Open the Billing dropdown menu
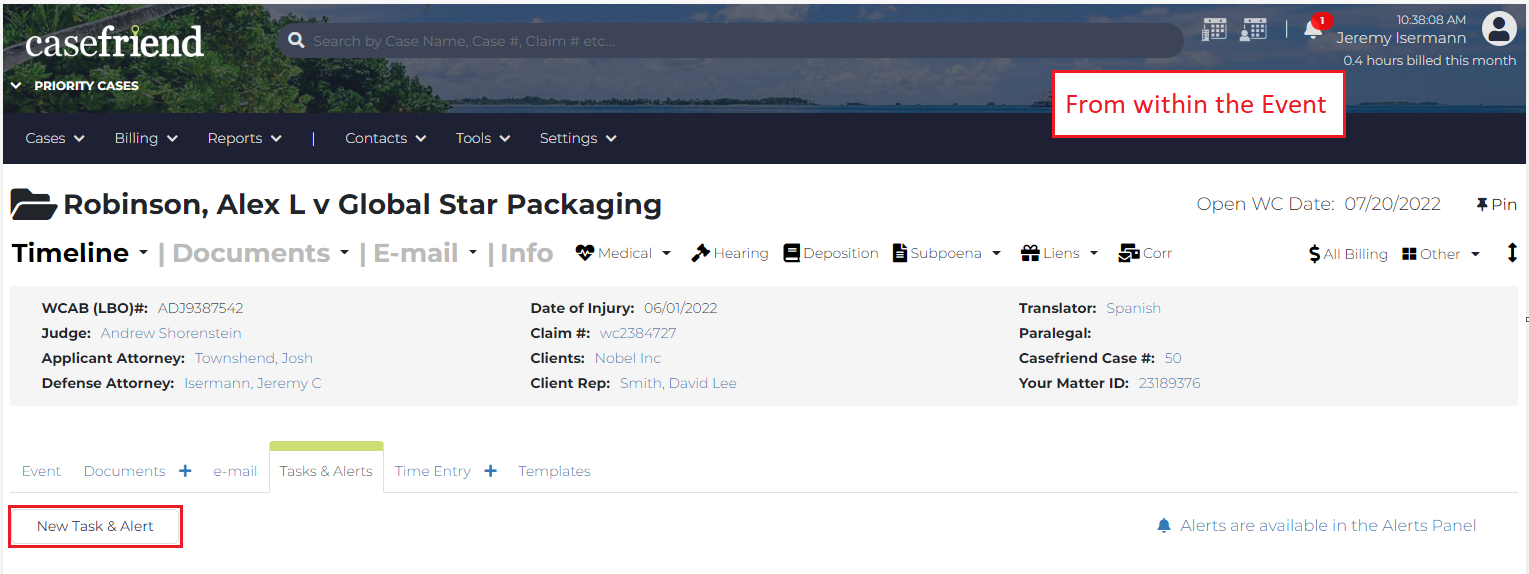This screenshot has width=1529, height=574. click(x=146, y=138)
